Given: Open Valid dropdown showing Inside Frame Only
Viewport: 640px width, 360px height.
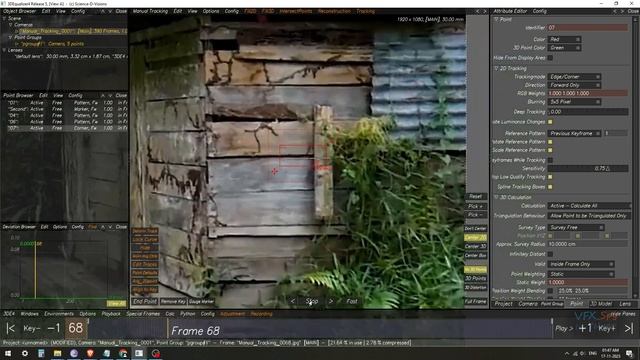Looking at the screenshot, I should 581,264.
